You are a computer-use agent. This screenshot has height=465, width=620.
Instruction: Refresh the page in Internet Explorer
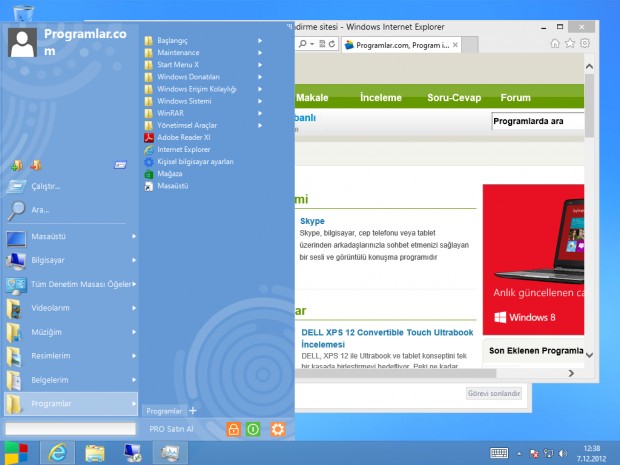pos(330,45)
